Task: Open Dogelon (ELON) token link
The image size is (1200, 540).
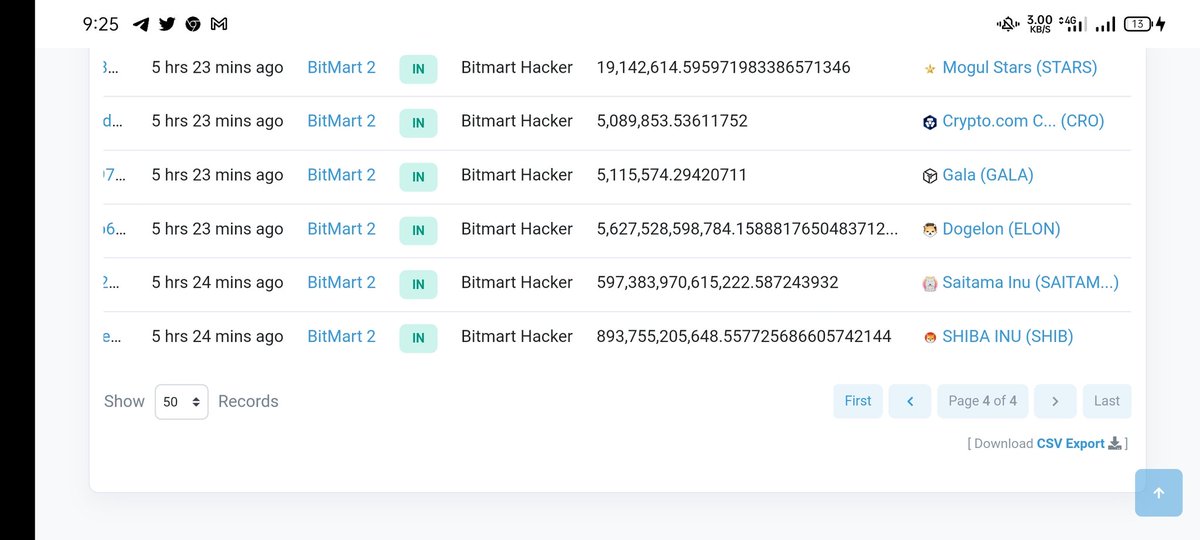Action: [1001, 229]
